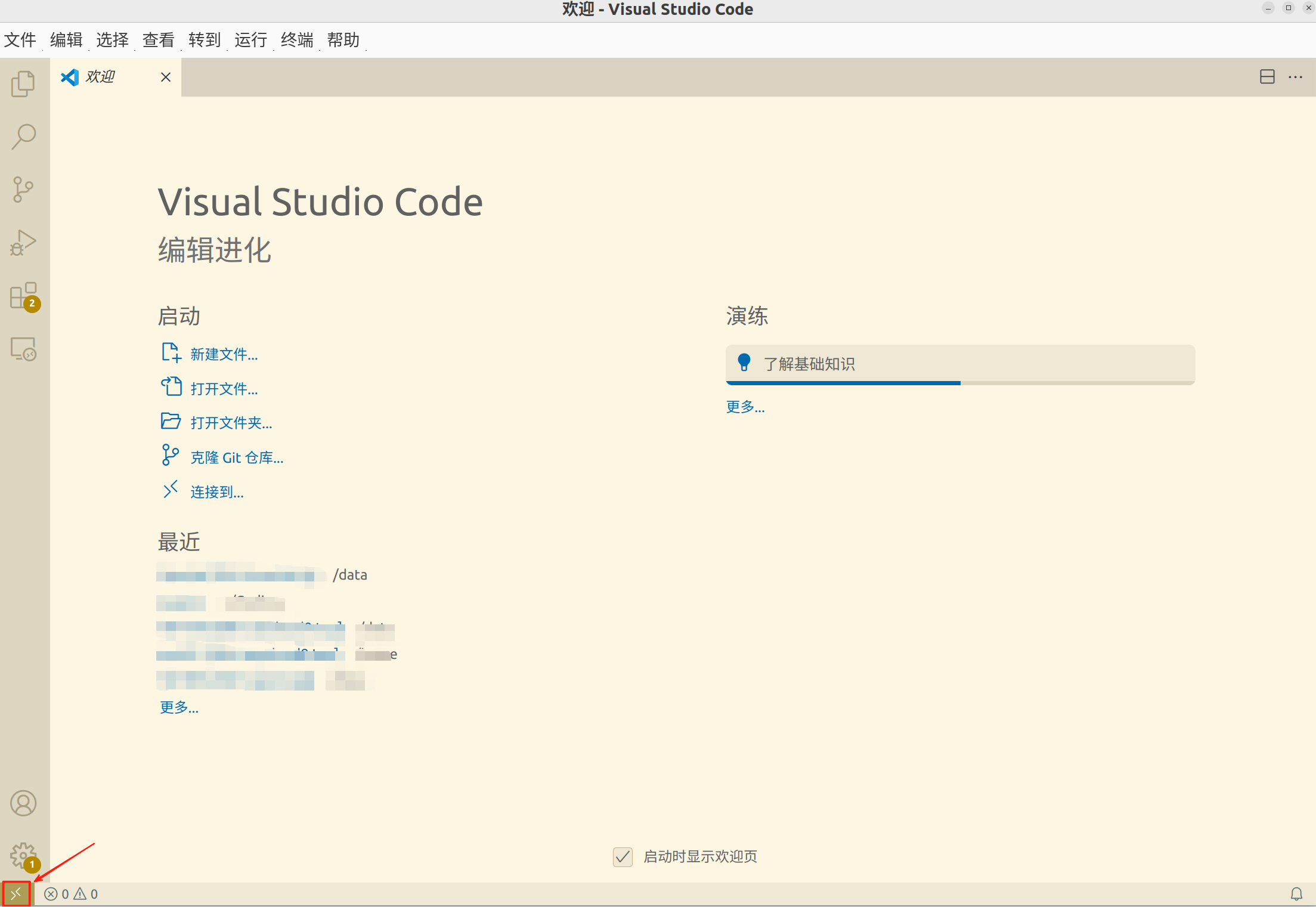Click remote window indicator in status bar
This screenshot has height=907, width=1316.
[x=16, y=893]
